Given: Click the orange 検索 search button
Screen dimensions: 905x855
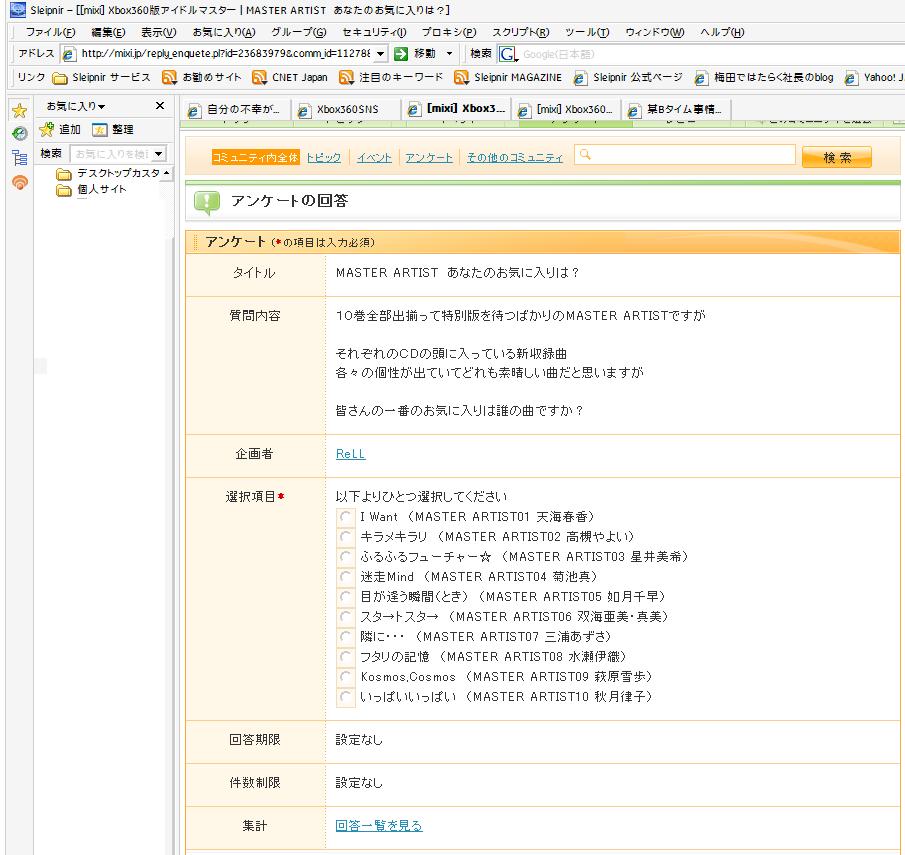Looking at the screenshot, I should (x=837, y=157).
